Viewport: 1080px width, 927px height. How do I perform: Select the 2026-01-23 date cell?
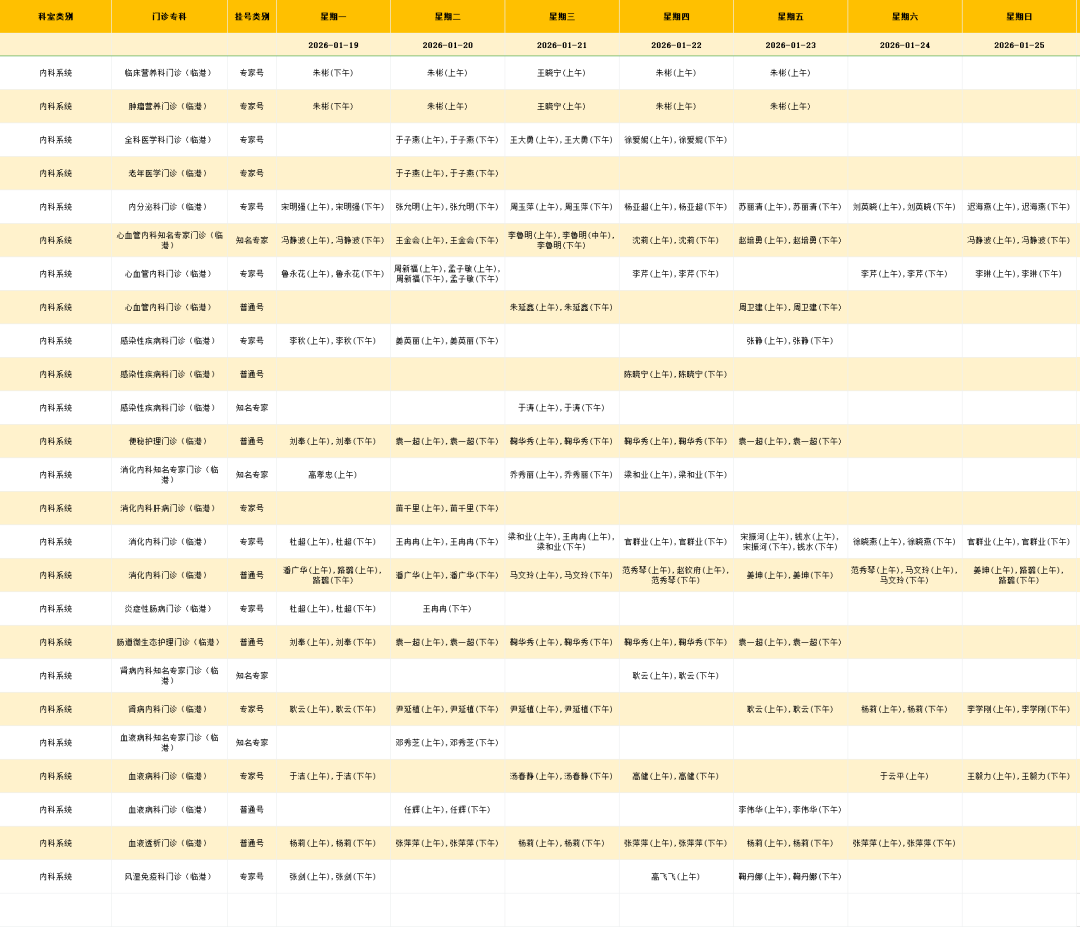click(x=790, y=45)
